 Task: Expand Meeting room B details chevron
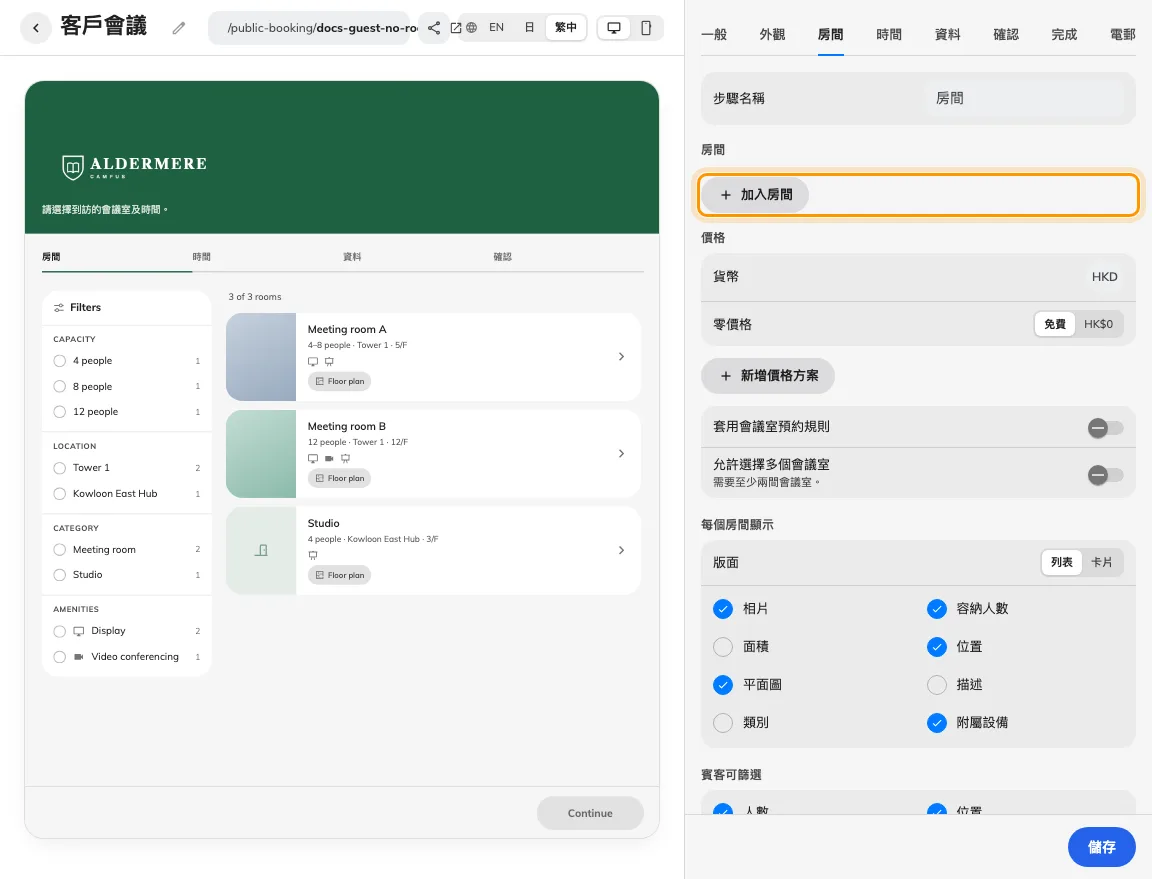(622, 454)
